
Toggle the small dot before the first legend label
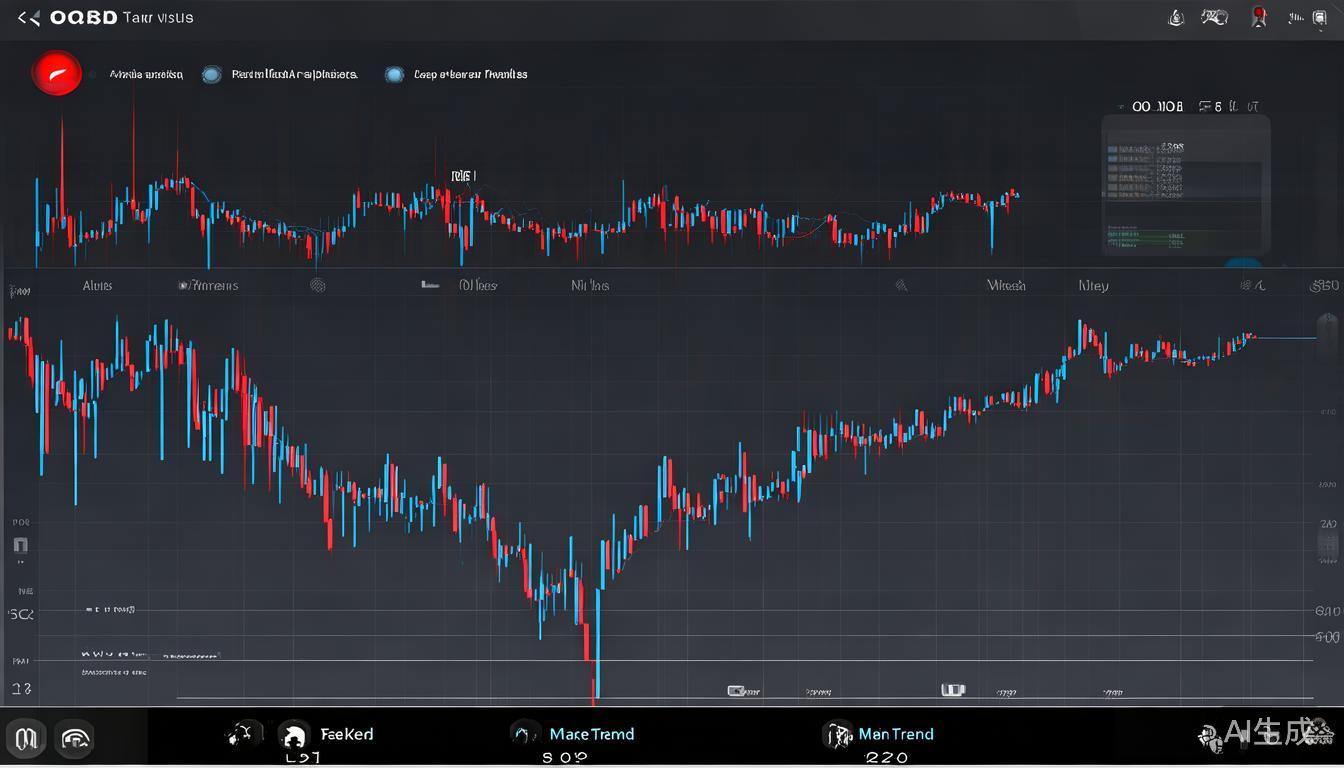92,74
